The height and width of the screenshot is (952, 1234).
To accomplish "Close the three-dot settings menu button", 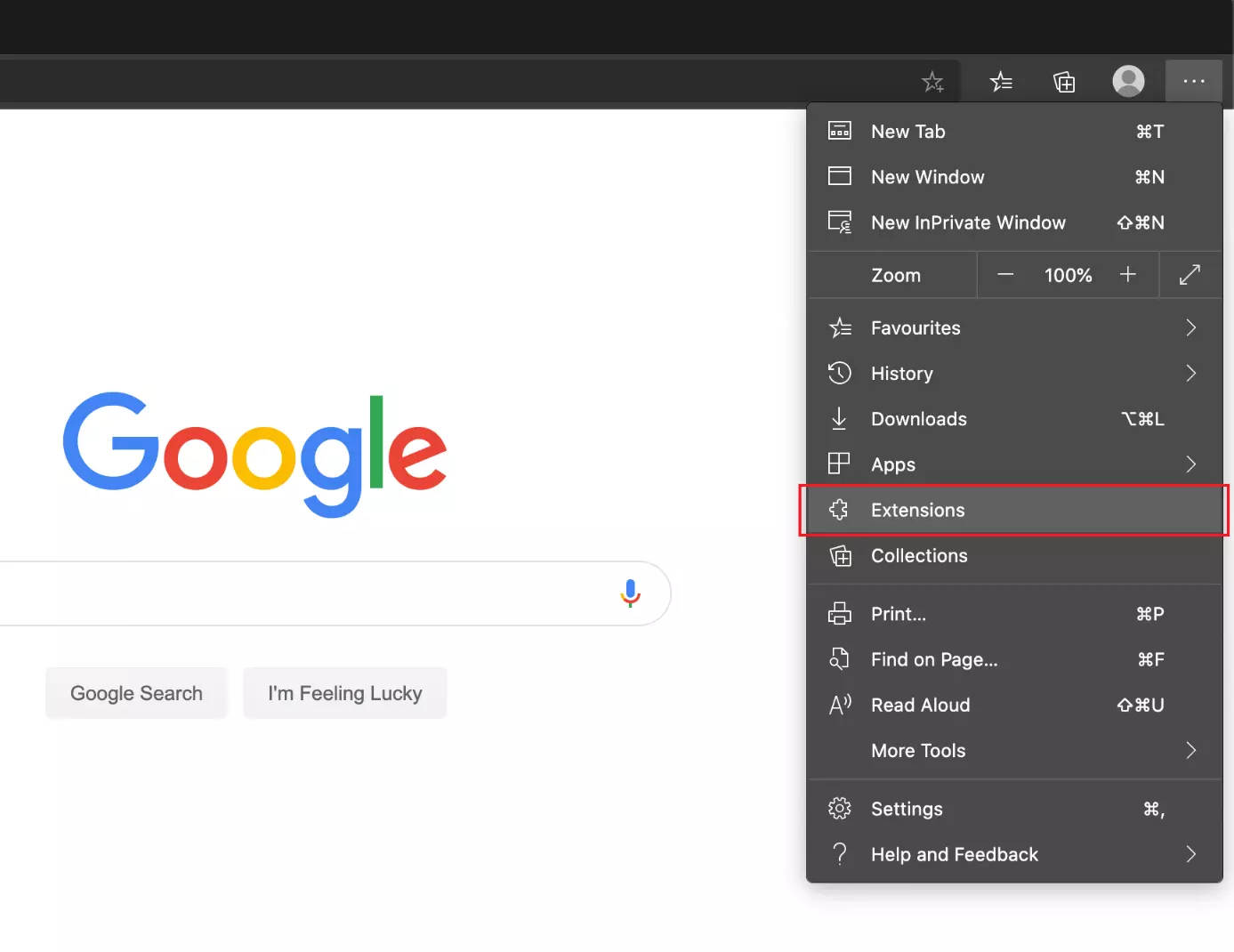I will point(1193,82).
